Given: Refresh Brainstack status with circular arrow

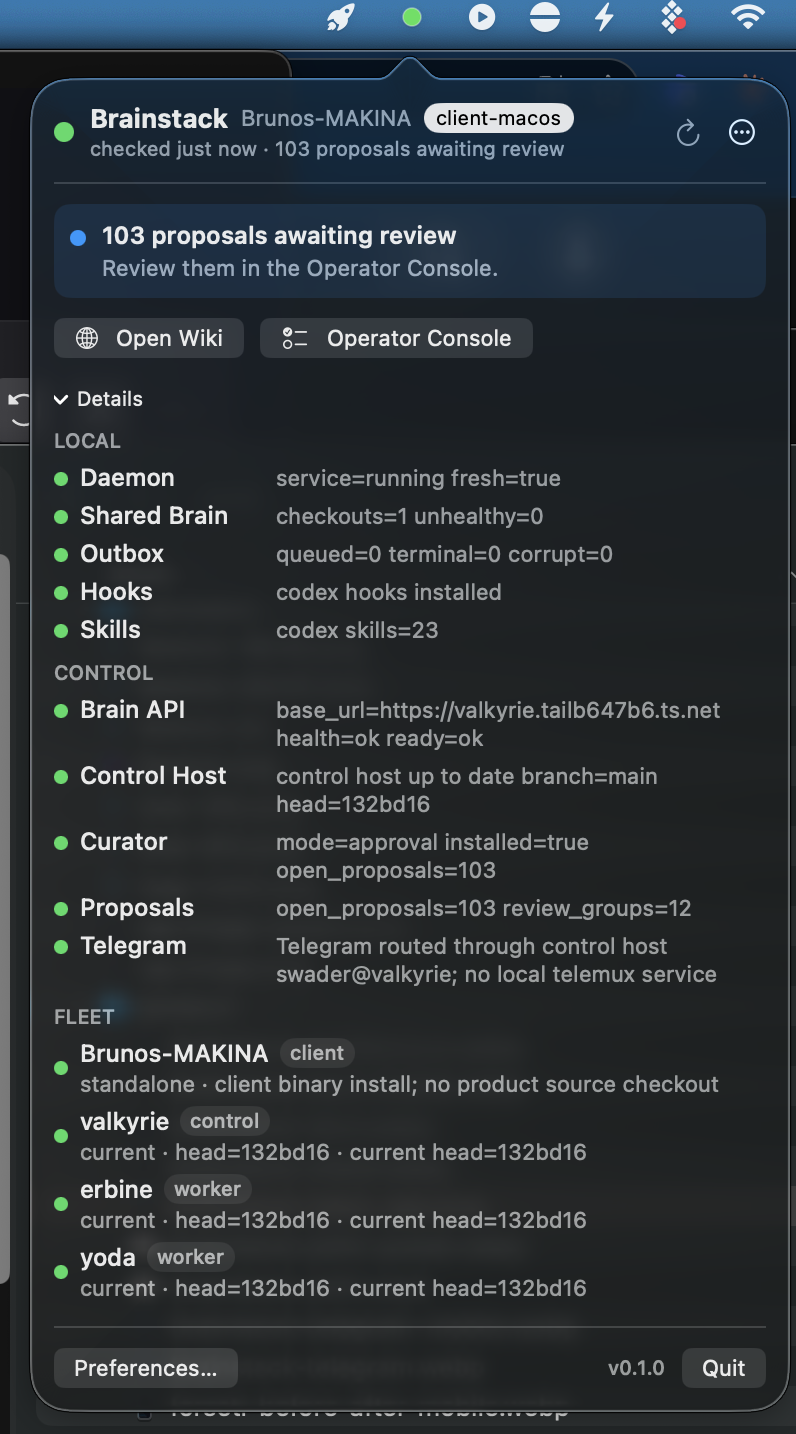Looking at the screenshot, I should point(688,133).
